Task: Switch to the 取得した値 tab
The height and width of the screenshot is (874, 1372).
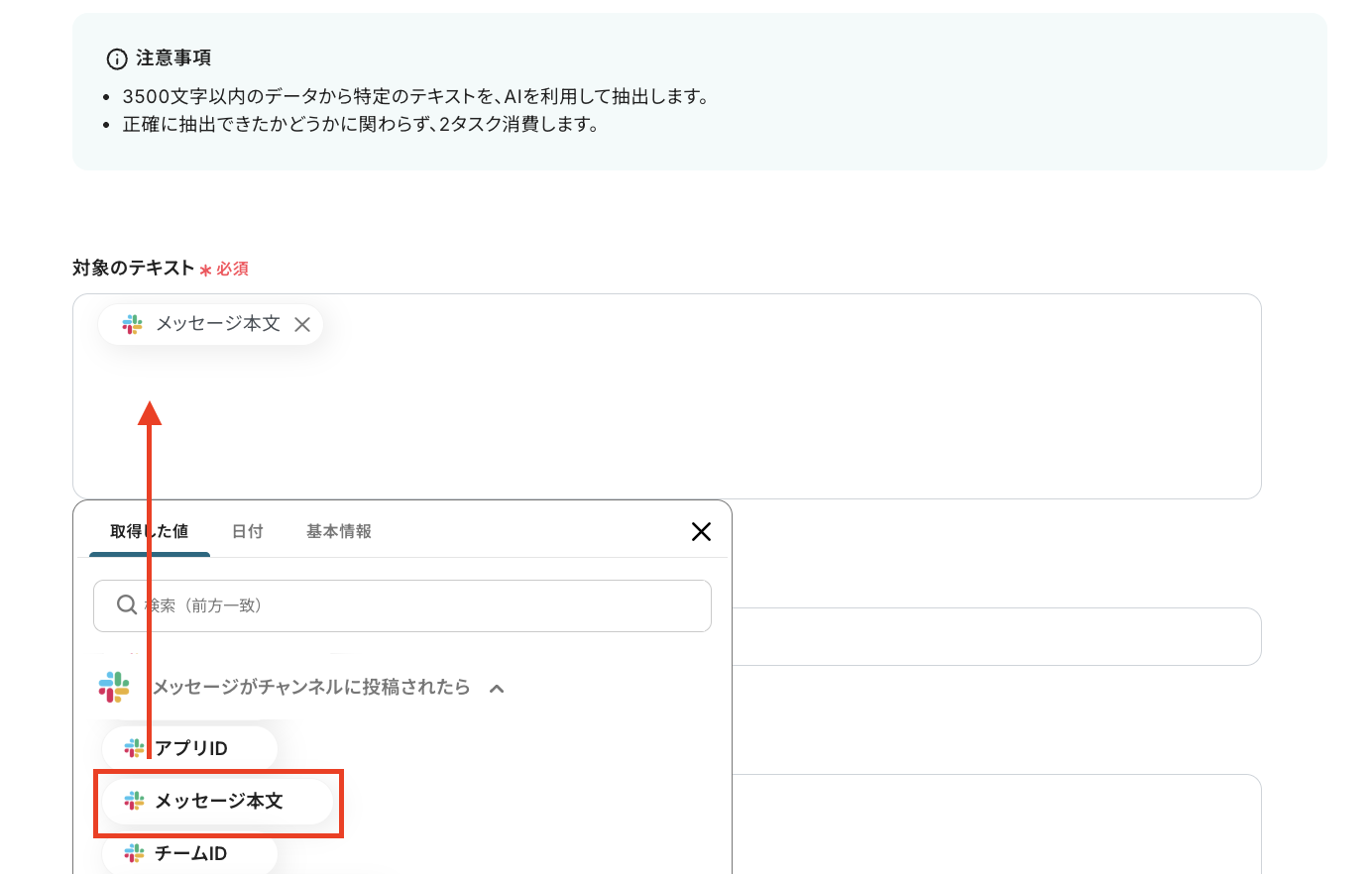Action: (150, 531)
